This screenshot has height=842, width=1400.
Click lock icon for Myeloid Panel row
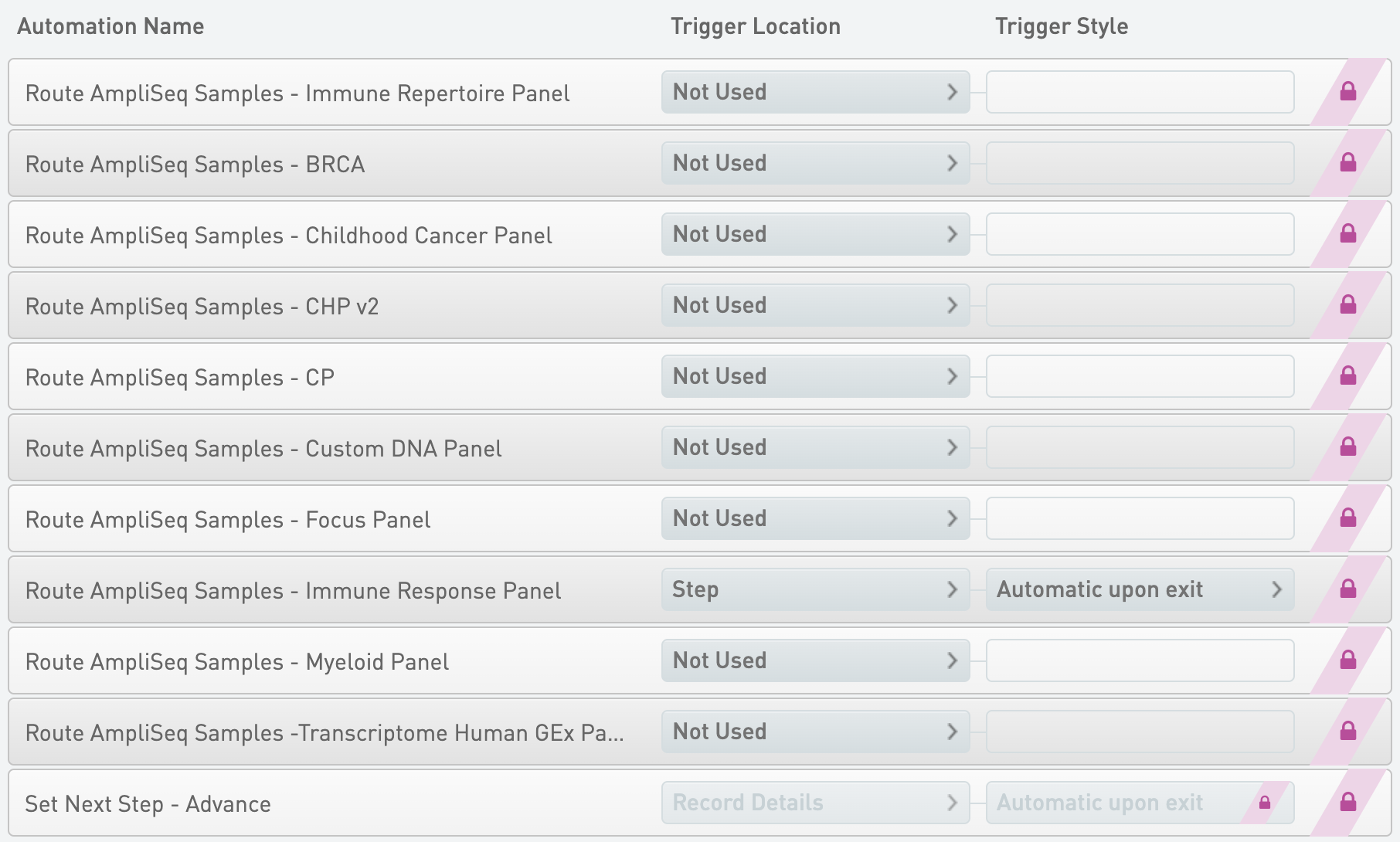1348,660
